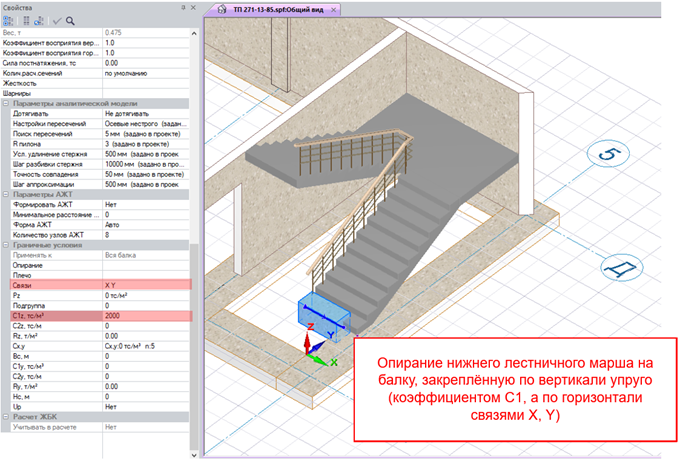The width and height of the screenshot is (680, 461).
Task: Click the Настройки пересечений value field
Action: pyautogui.click(x=146, y=124)
